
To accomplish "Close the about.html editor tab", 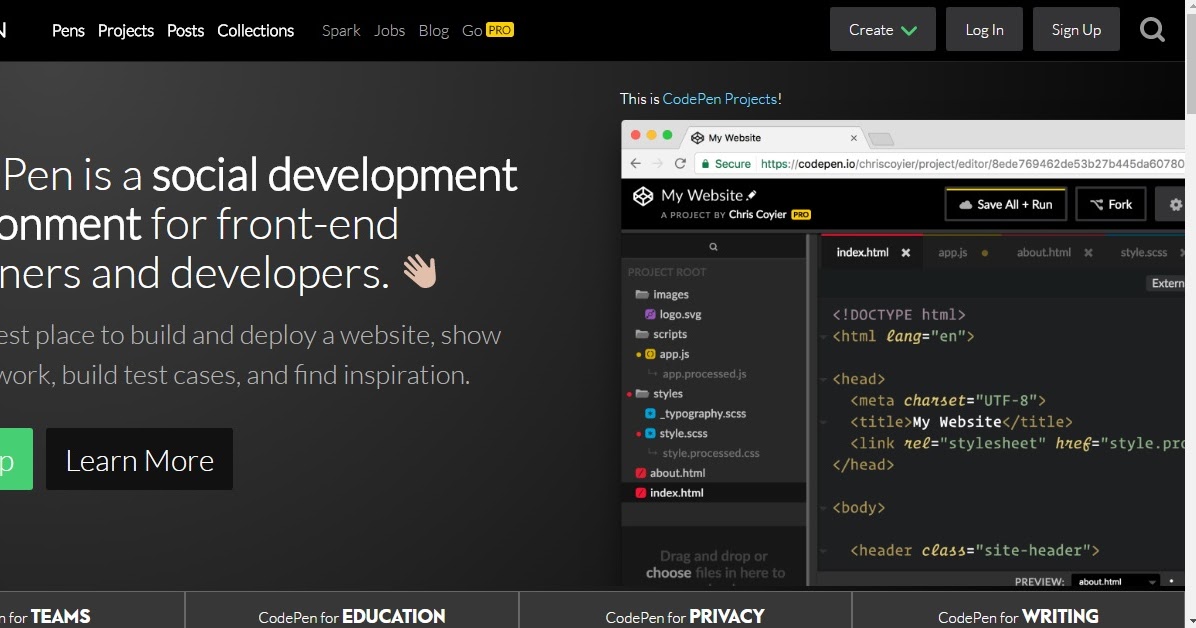I will [1088, 253].
